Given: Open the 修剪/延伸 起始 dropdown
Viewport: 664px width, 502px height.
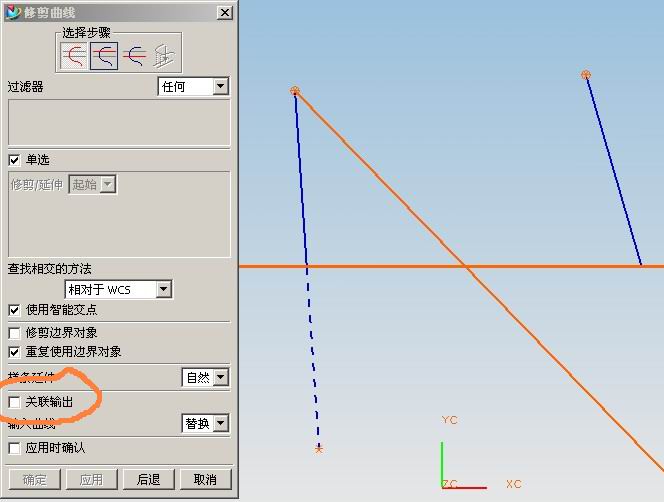Looking at the screenshot, I should 92,185.
